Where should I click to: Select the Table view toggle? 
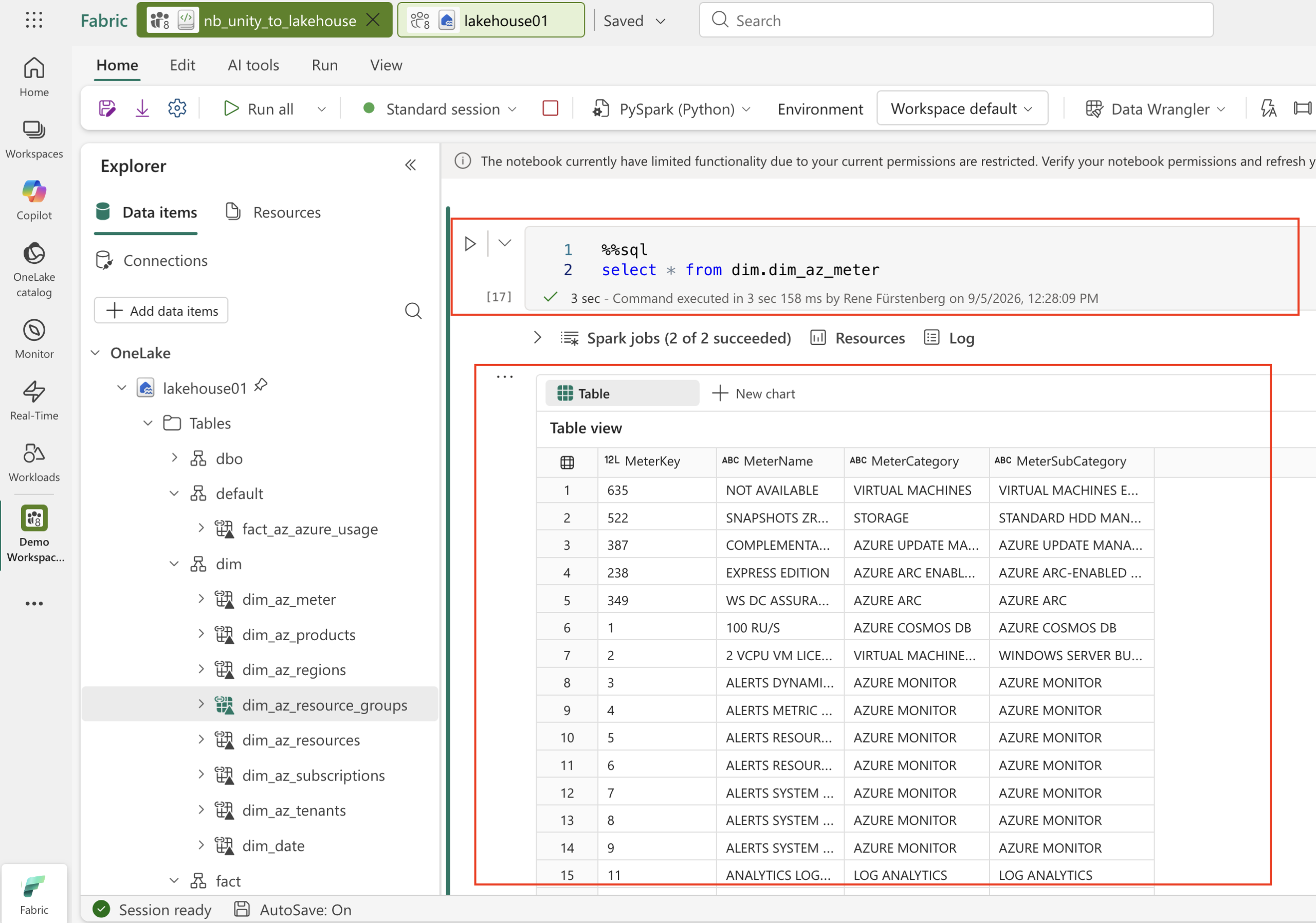(622, 394)
